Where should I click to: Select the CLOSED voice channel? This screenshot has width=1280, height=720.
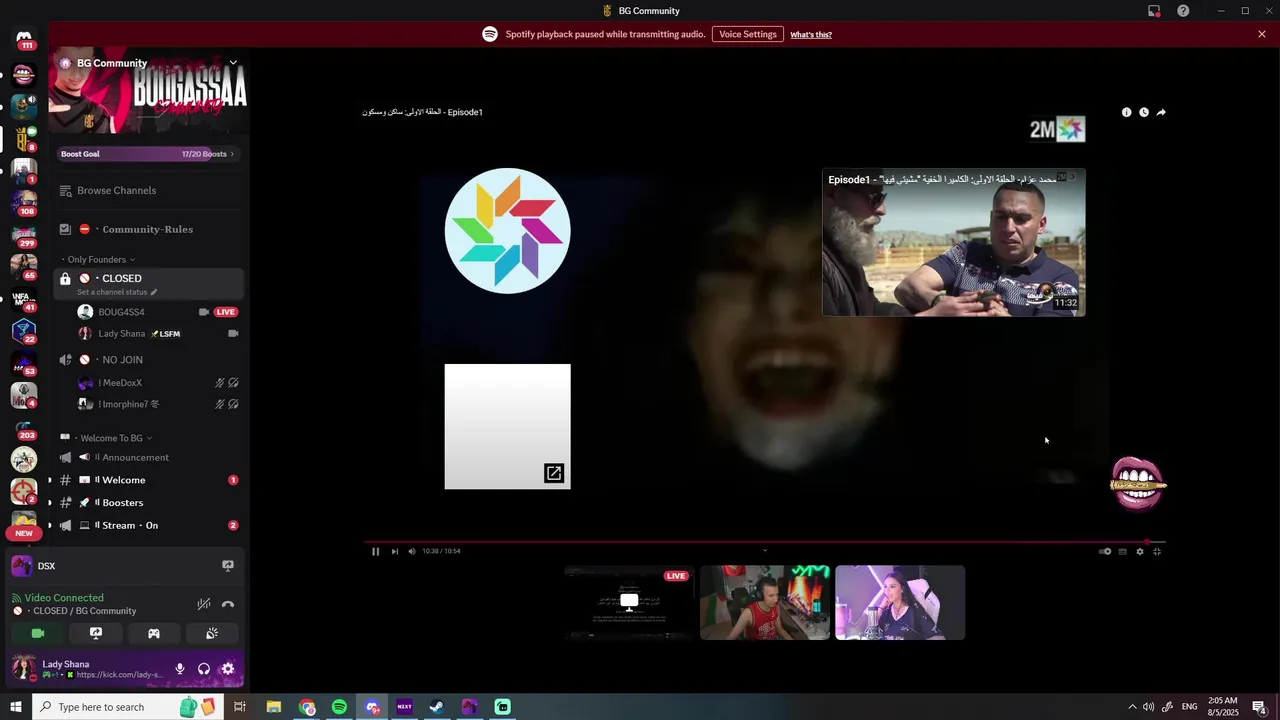tap(148, 284)
